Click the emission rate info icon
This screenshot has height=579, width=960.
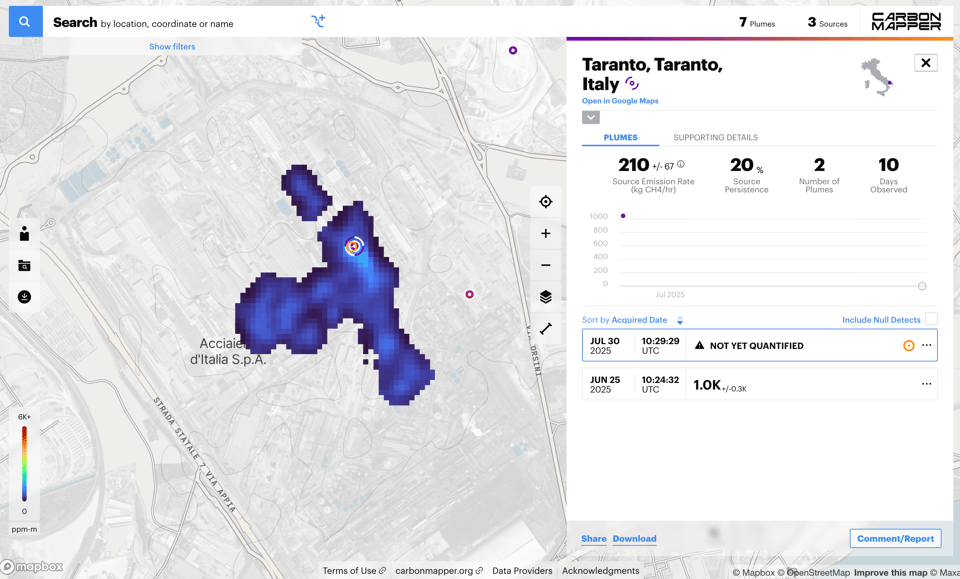coord(681,164)
